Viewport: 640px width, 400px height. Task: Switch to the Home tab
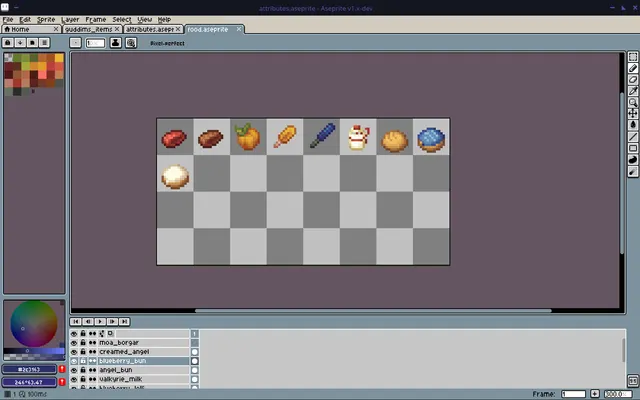[x=31, y=29]
